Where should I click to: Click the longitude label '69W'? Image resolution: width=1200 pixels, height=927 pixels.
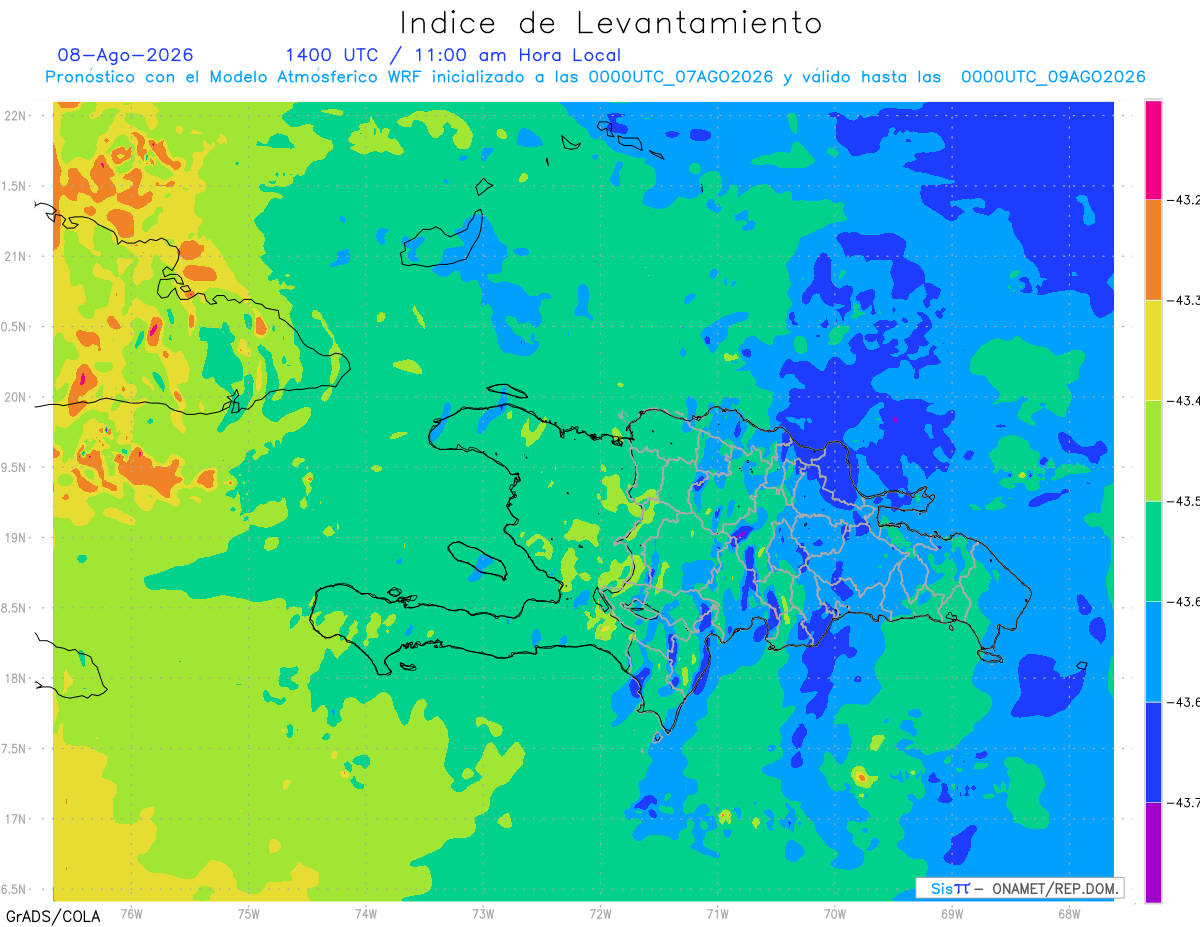951,914
